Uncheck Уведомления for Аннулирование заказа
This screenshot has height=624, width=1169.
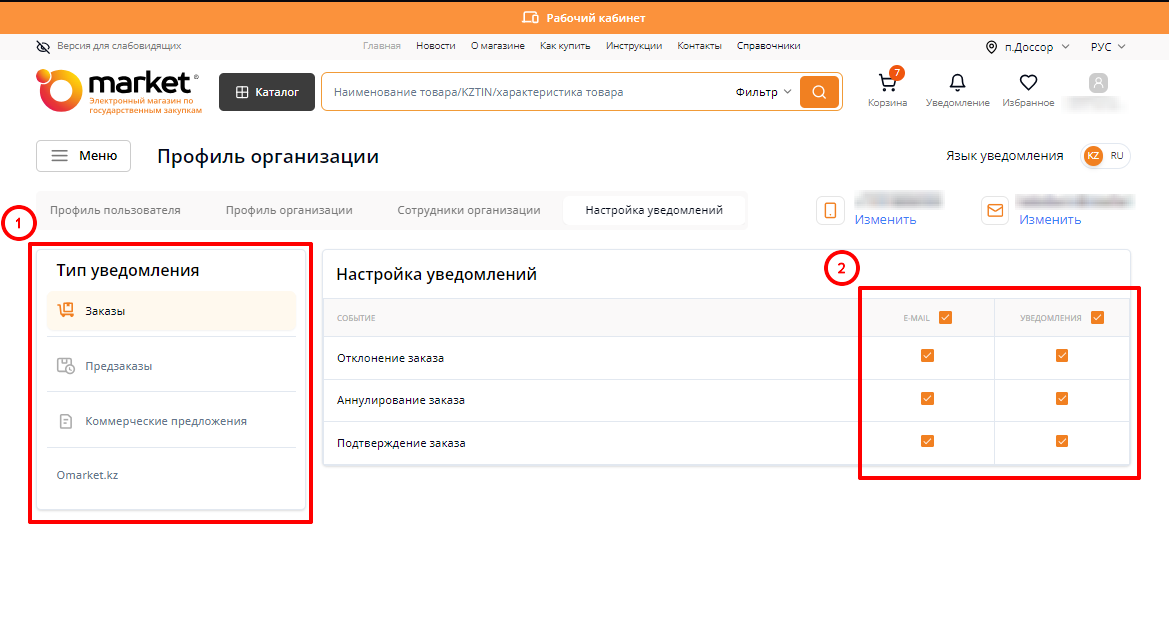(x=1062, y=399)
